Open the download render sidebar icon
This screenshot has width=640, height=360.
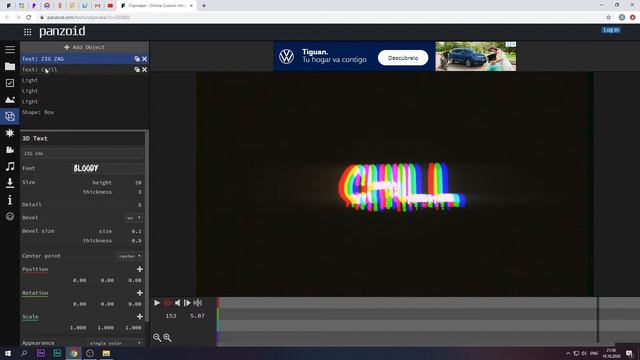[10, 183]
